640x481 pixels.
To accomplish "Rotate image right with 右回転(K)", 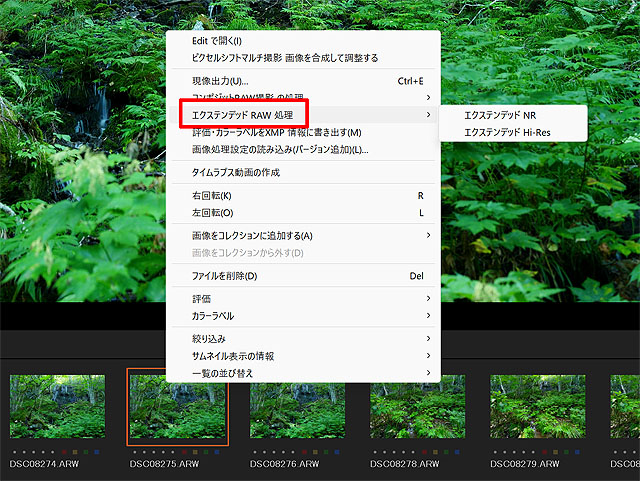I will coord(211,196).
